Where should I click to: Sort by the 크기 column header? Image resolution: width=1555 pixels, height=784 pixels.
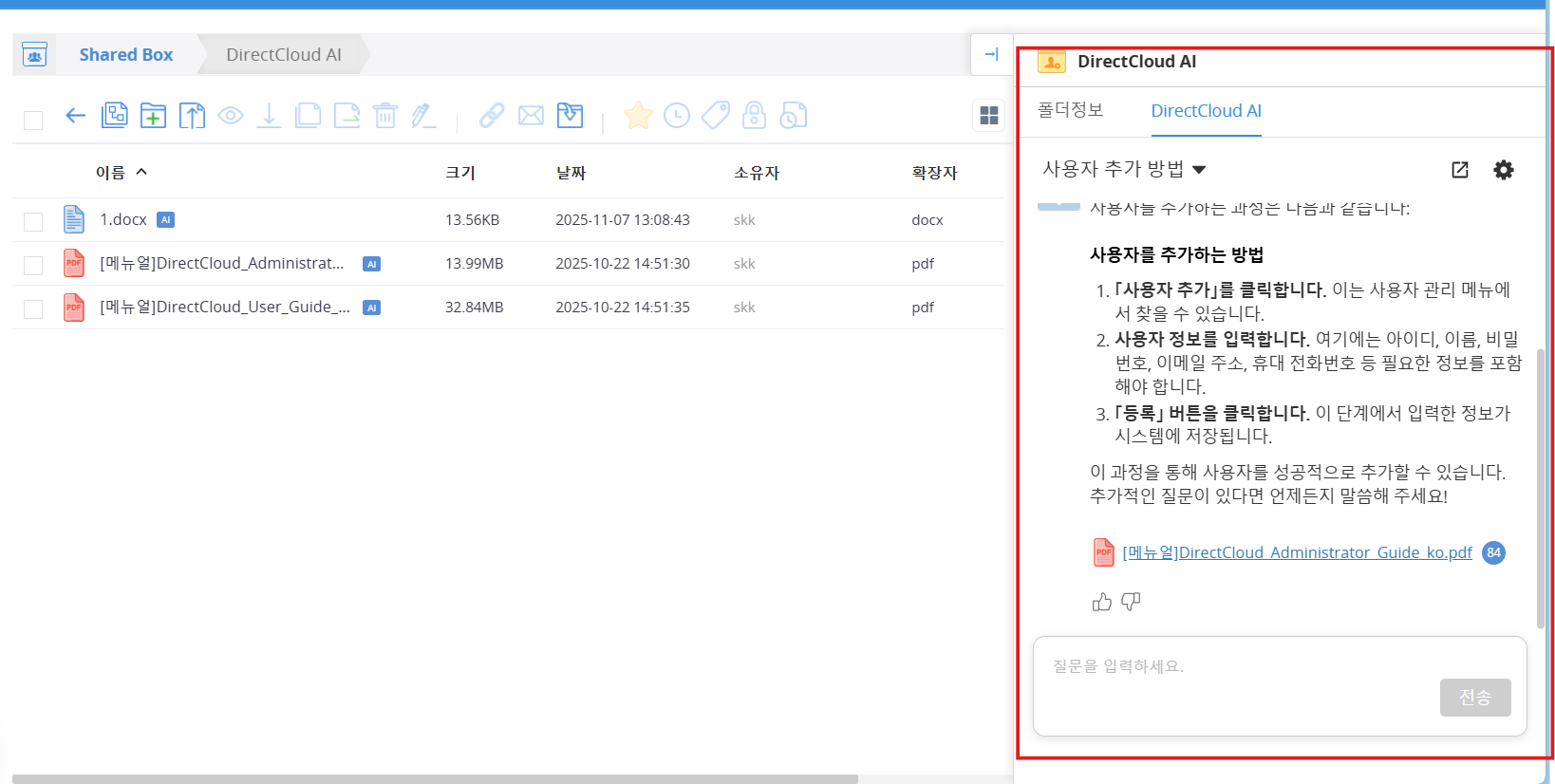coord(460,173)
